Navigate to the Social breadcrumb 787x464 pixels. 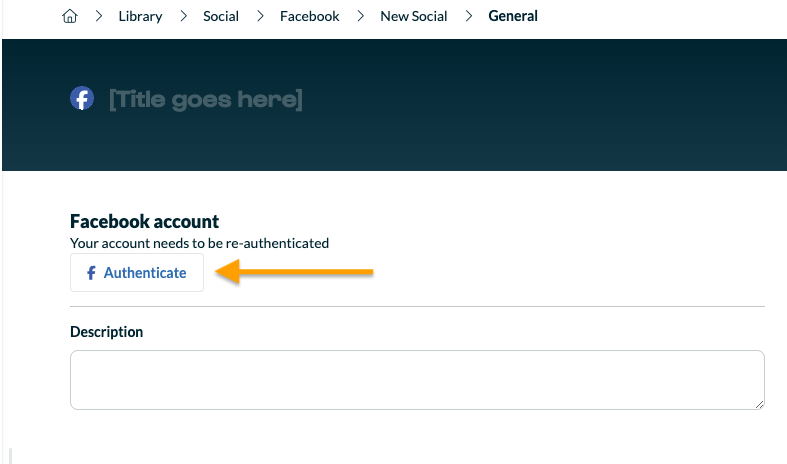click(x=221, y=16)
